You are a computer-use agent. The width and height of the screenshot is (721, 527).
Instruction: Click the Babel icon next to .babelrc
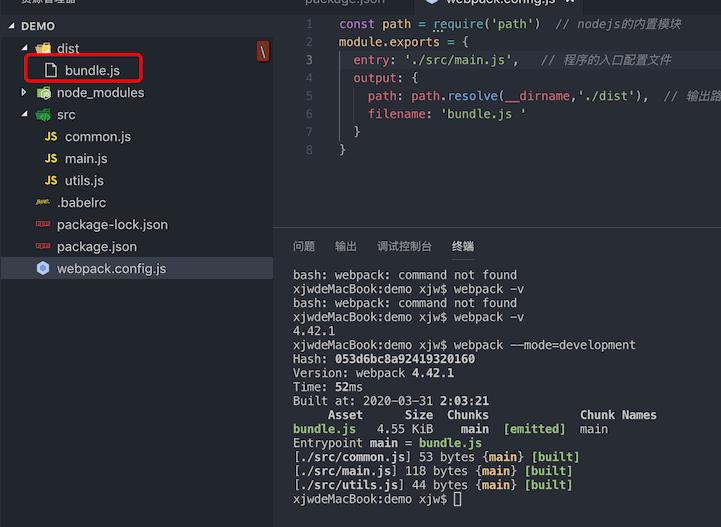pyautogui.click(x=43, y=202)
